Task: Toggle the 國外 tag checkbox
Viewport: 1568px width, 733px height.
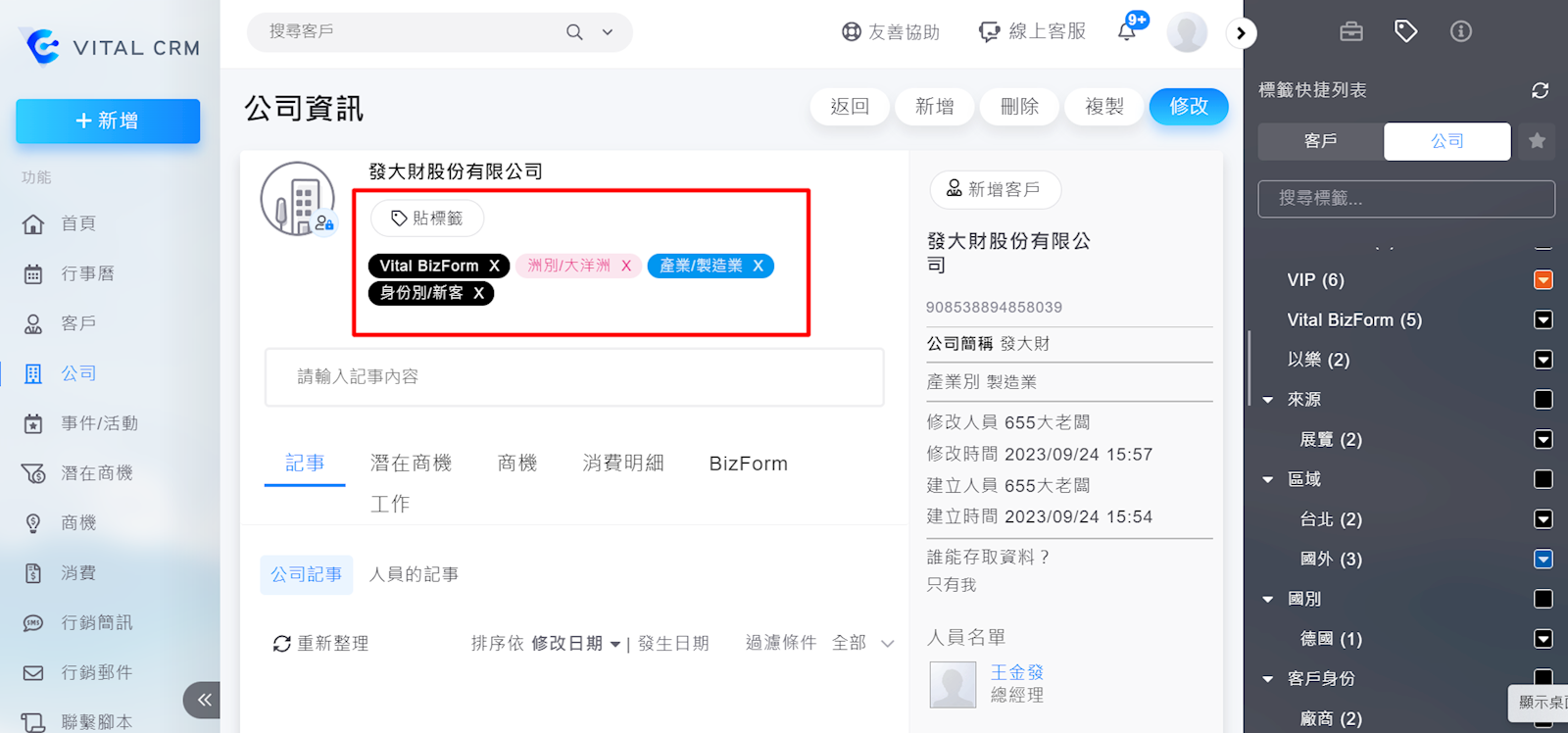Action: click(x=1543, y=559)
